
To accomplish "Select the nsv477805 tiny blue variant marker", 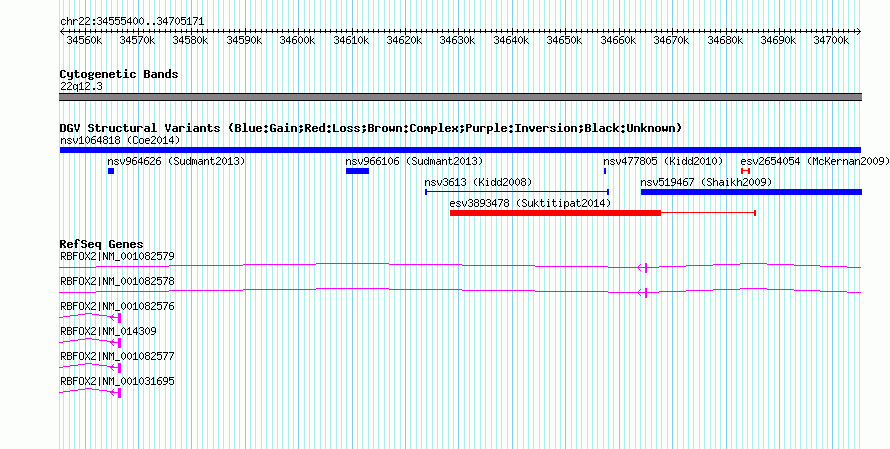I will 605,171.
